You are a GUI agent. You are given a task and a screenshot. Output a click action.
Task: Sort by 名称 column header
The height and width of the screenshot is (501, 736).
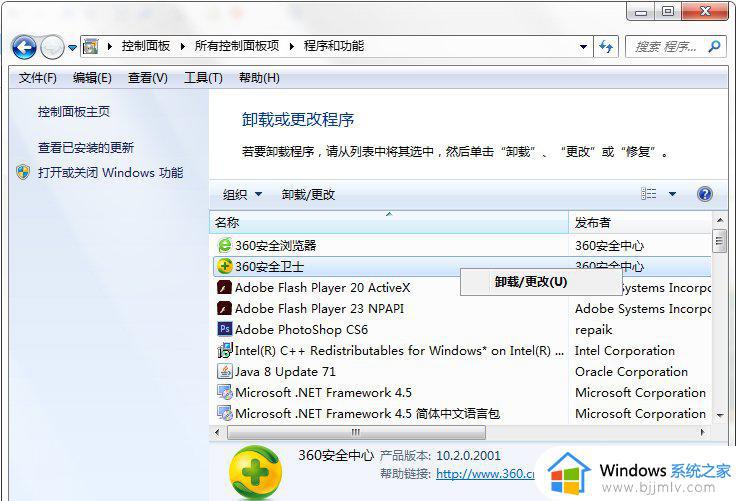pyautogui.click(x=389, y=222)
